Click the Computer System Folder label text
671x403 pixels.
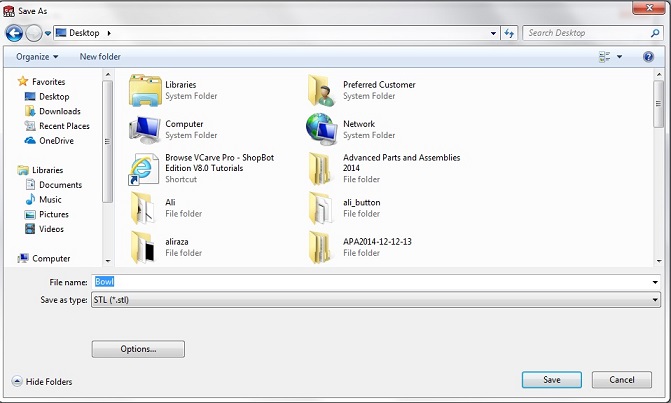(191, 135)
